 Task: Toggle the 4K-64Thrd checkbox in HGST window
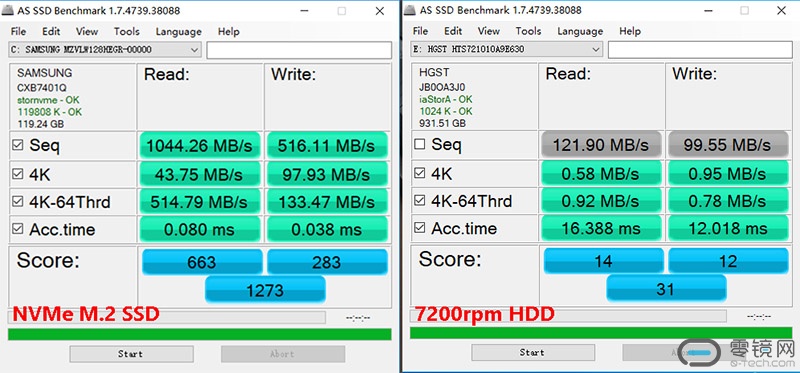point(420,201)
